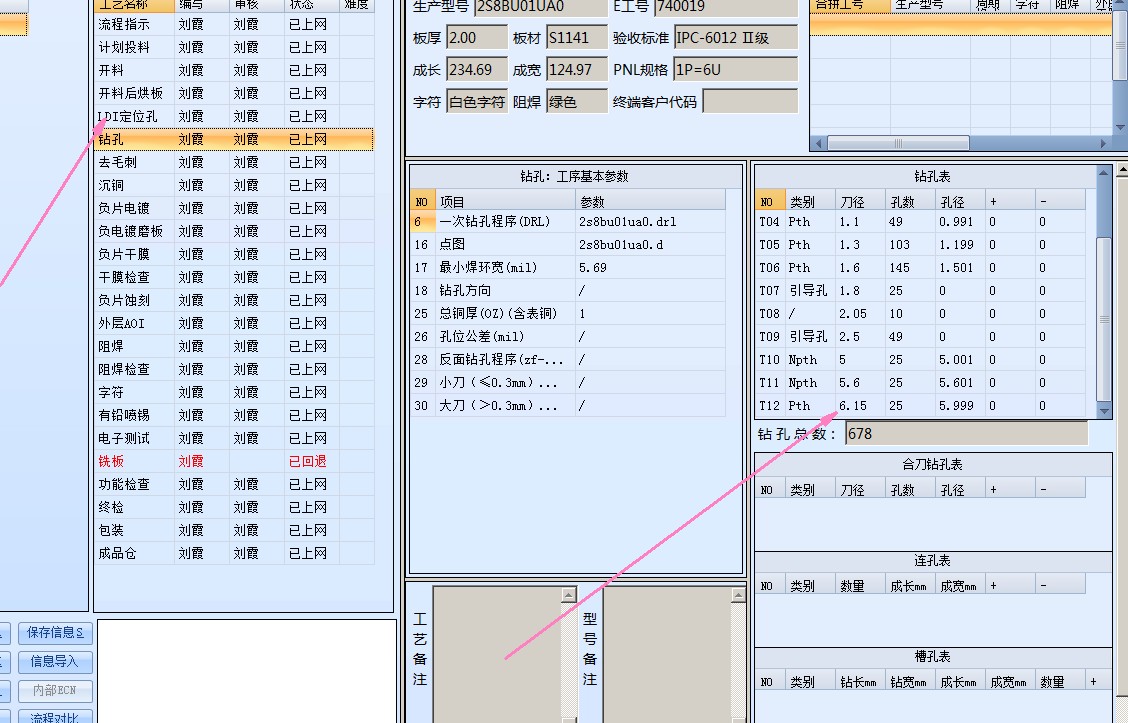Select the 负片干膜 process row

point(234,255)
